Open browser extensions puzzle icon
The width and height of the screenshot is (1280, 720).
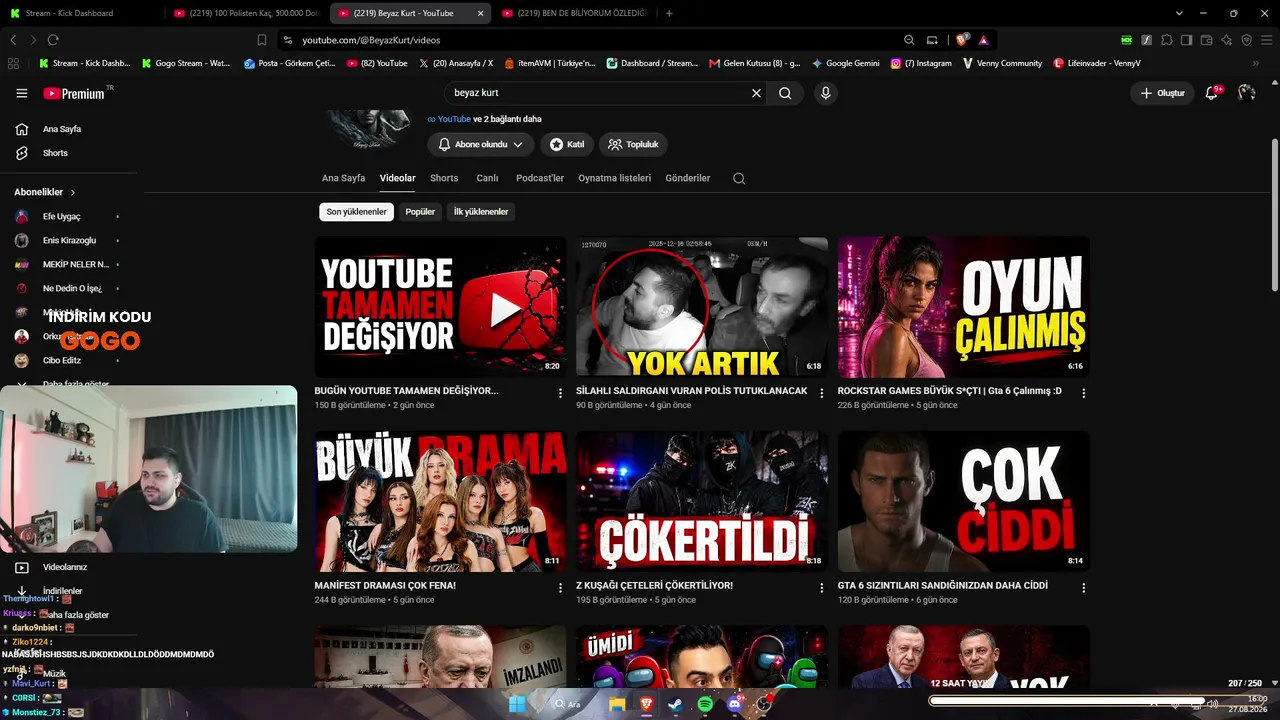tap(1166, 40)
